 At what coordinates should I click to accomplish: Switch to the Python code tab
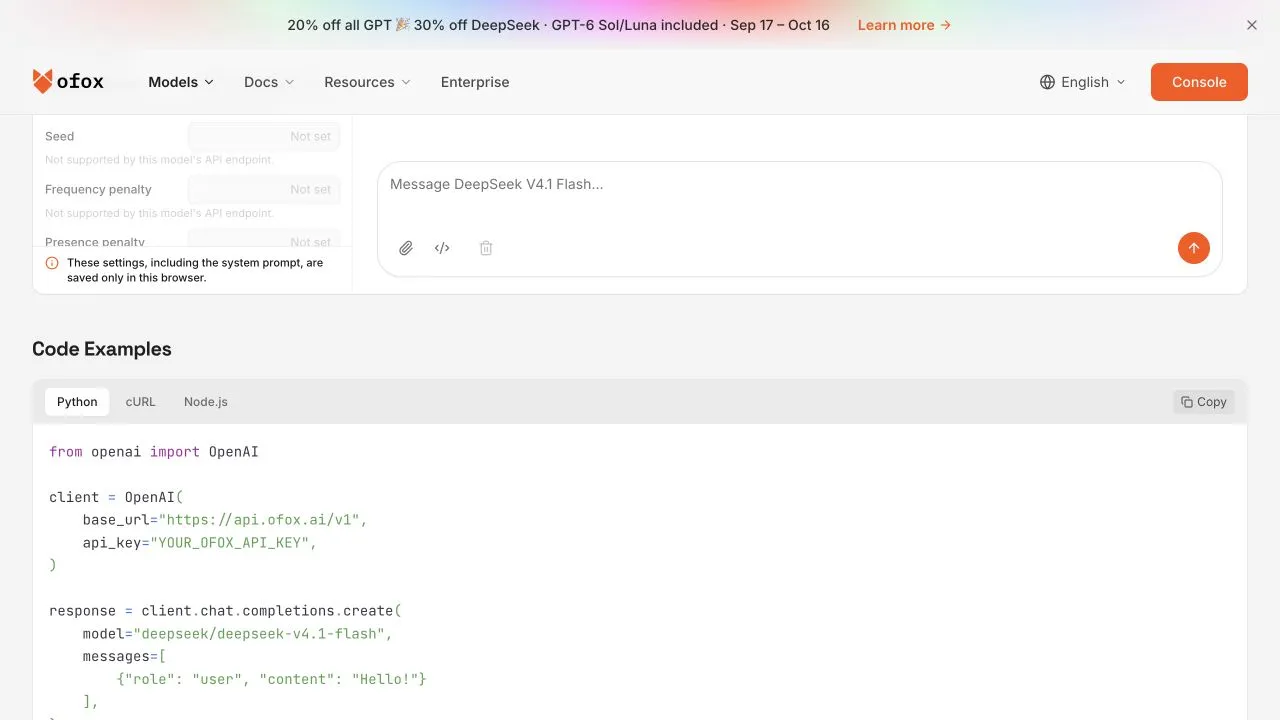[x=77, y=402]
